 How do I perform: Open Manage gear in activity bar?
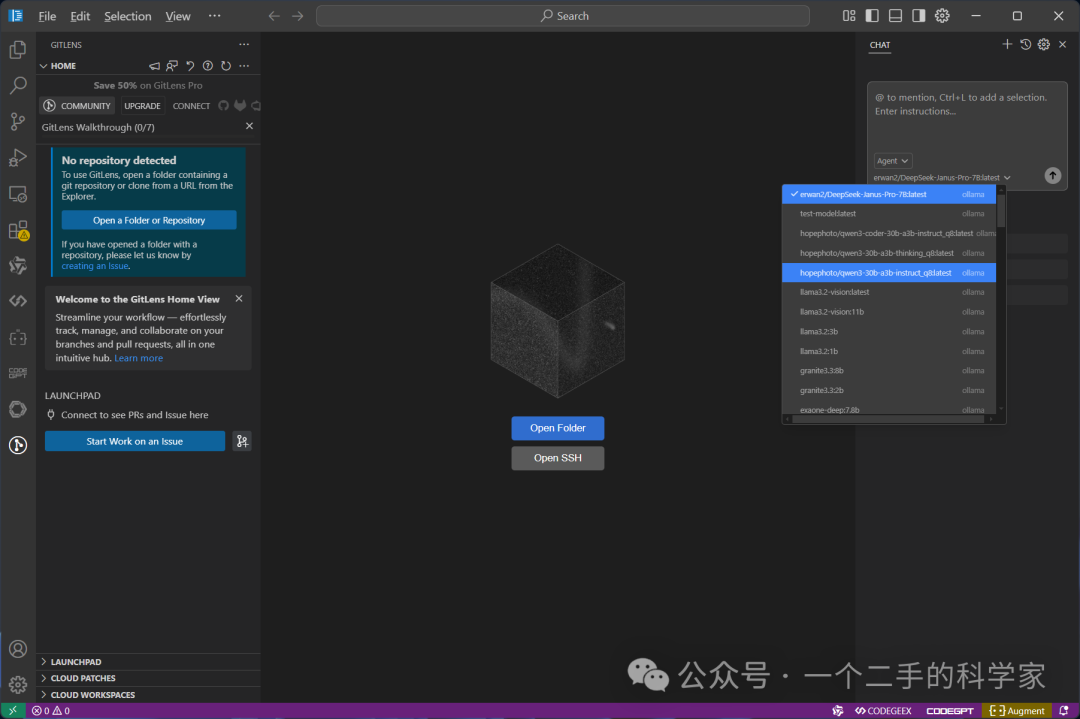[x=18, y=685]
